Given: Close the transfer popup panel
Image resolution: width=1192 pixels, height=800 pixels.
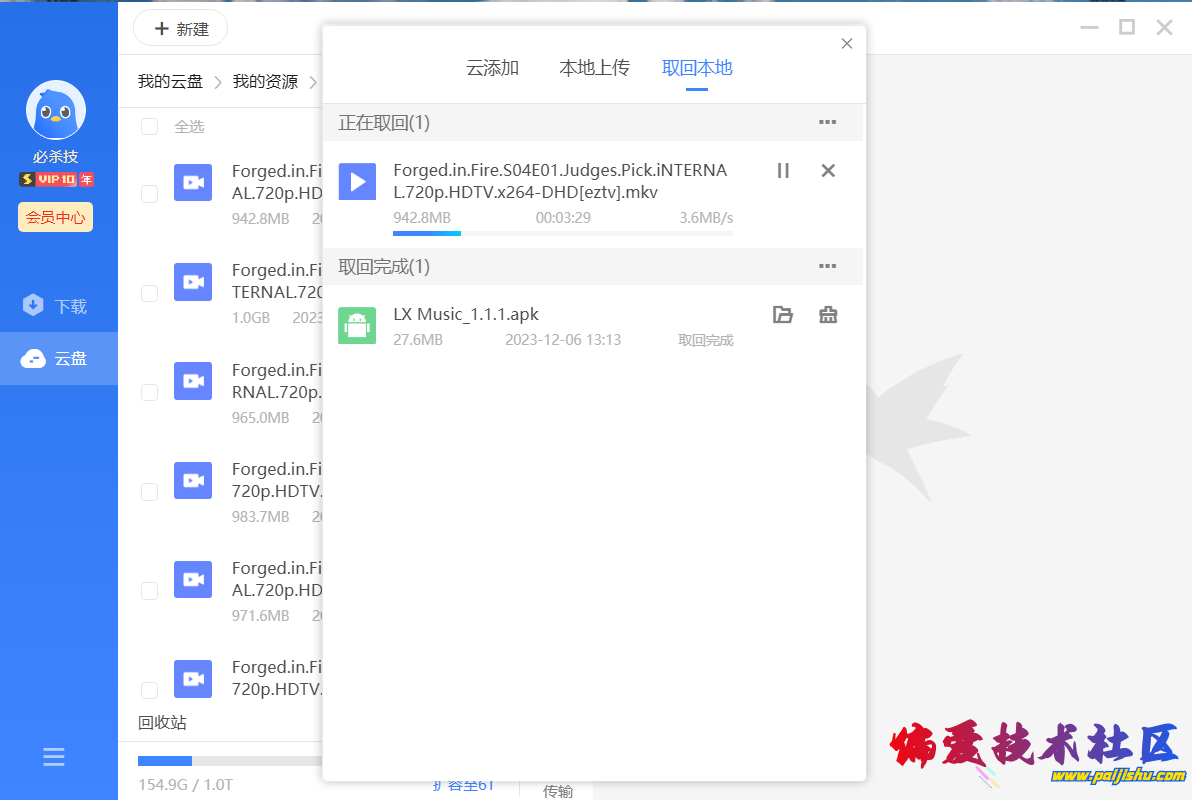Looking at the screenshot, I should coord(847,44).
